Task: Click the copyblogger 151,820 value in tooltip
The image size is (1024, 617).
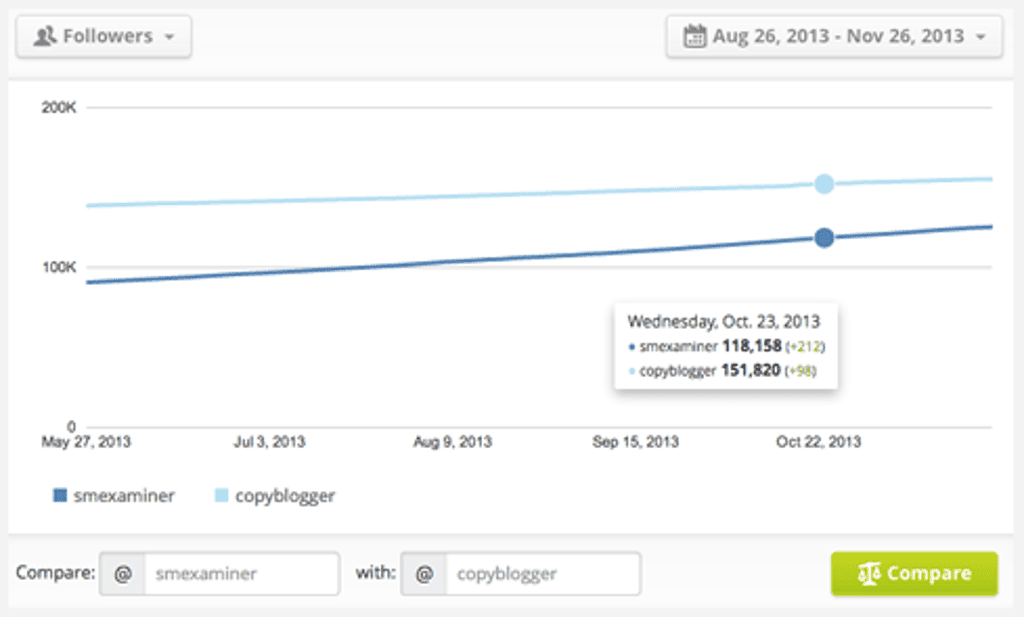Action: click(750, 370)
